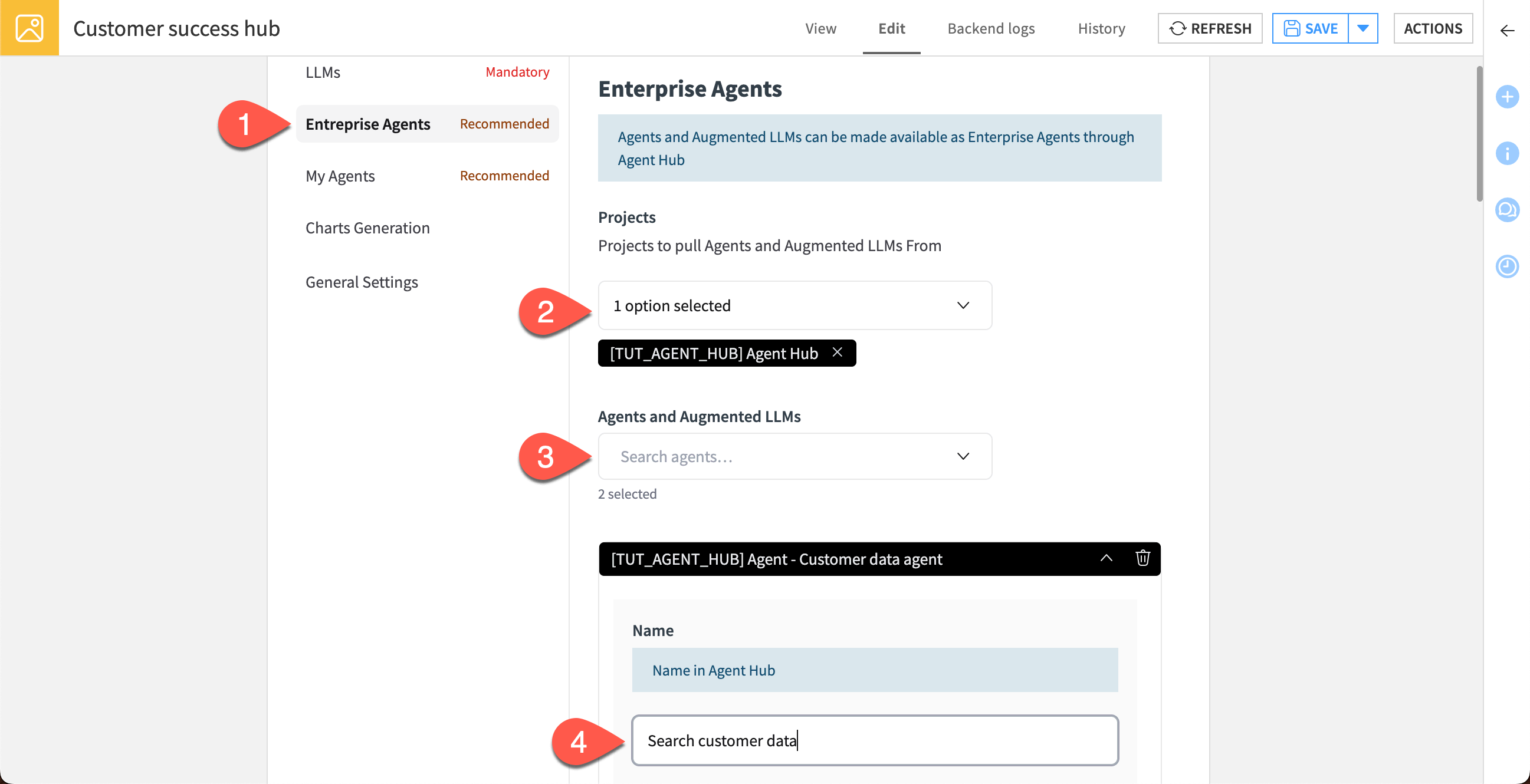Screen dimensions: 1530x784
Task: Click the back arrow at top right
Action: 1506,29
